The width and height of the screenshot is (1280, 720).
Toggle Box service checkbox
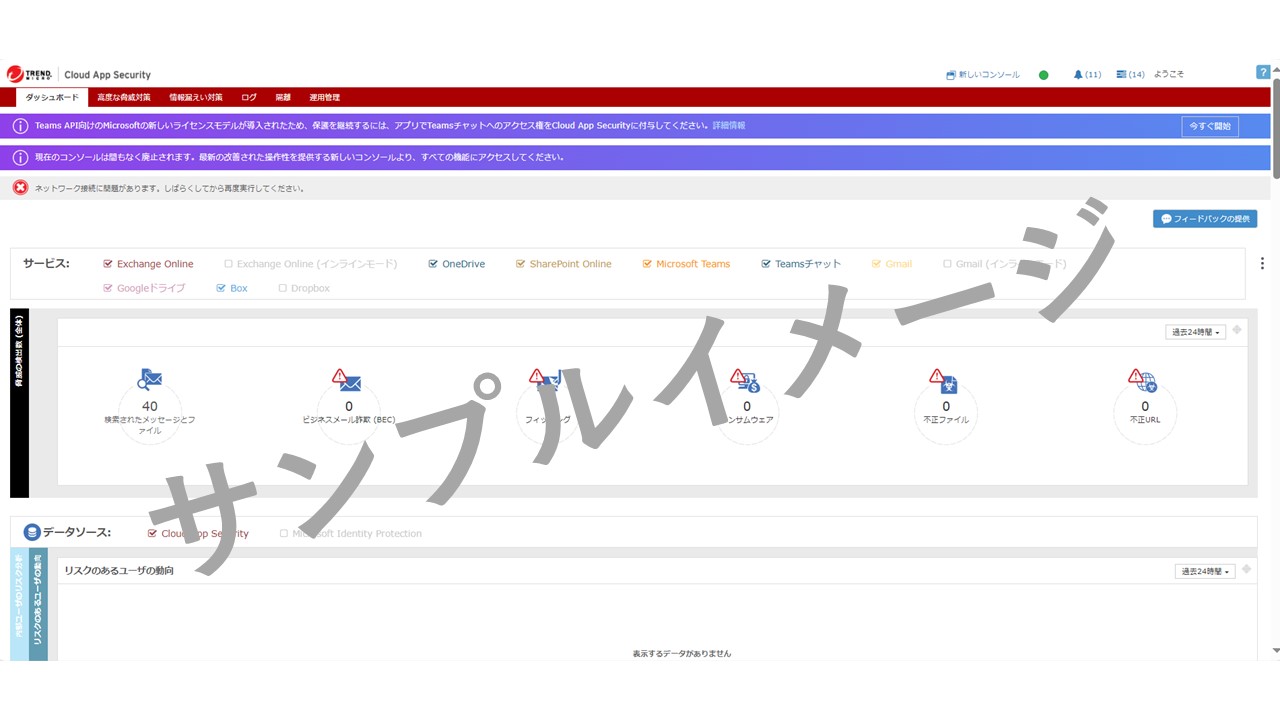[x=221, y=288]
